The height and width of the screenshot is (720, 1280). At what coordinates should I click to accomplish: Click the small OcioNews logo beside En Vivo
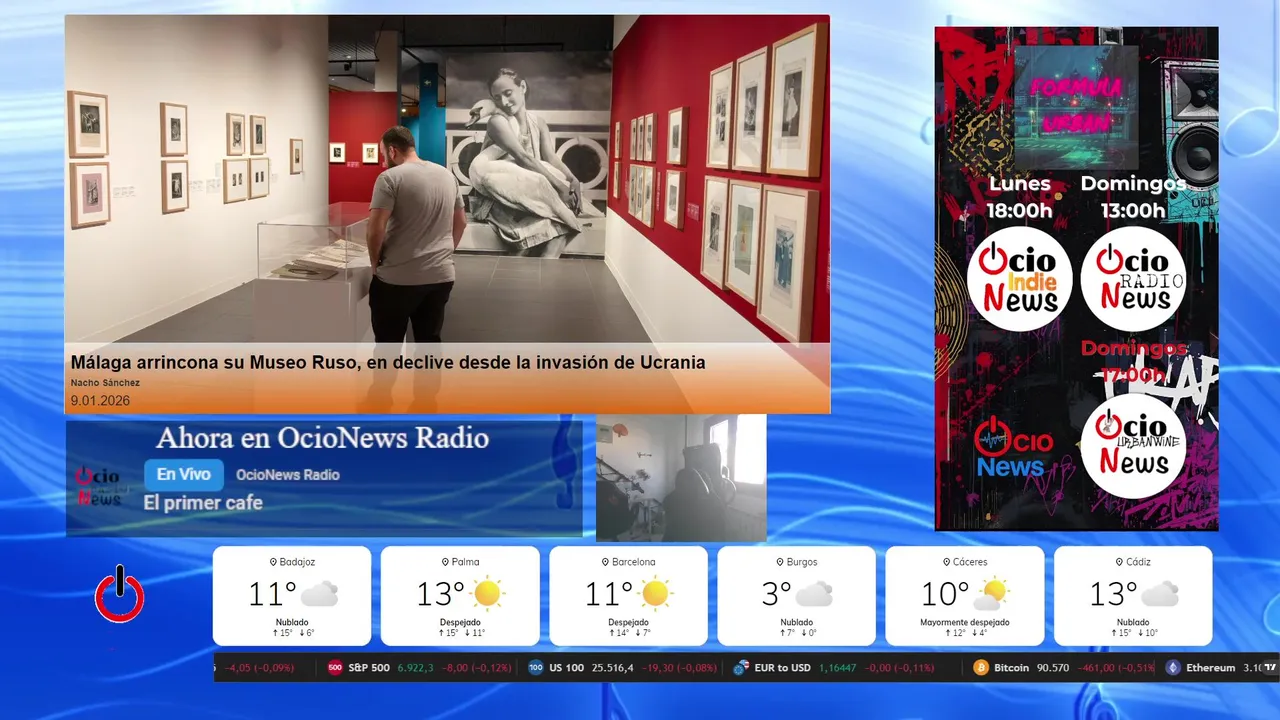(x=100, y=486)
